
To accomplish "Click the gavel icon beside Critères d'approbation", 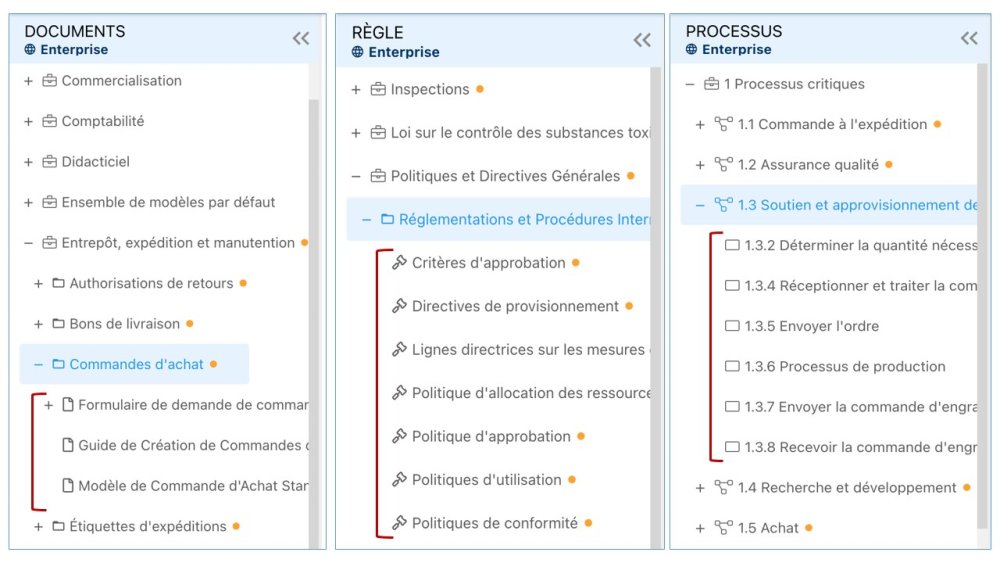I will click(x=399, y=263).
